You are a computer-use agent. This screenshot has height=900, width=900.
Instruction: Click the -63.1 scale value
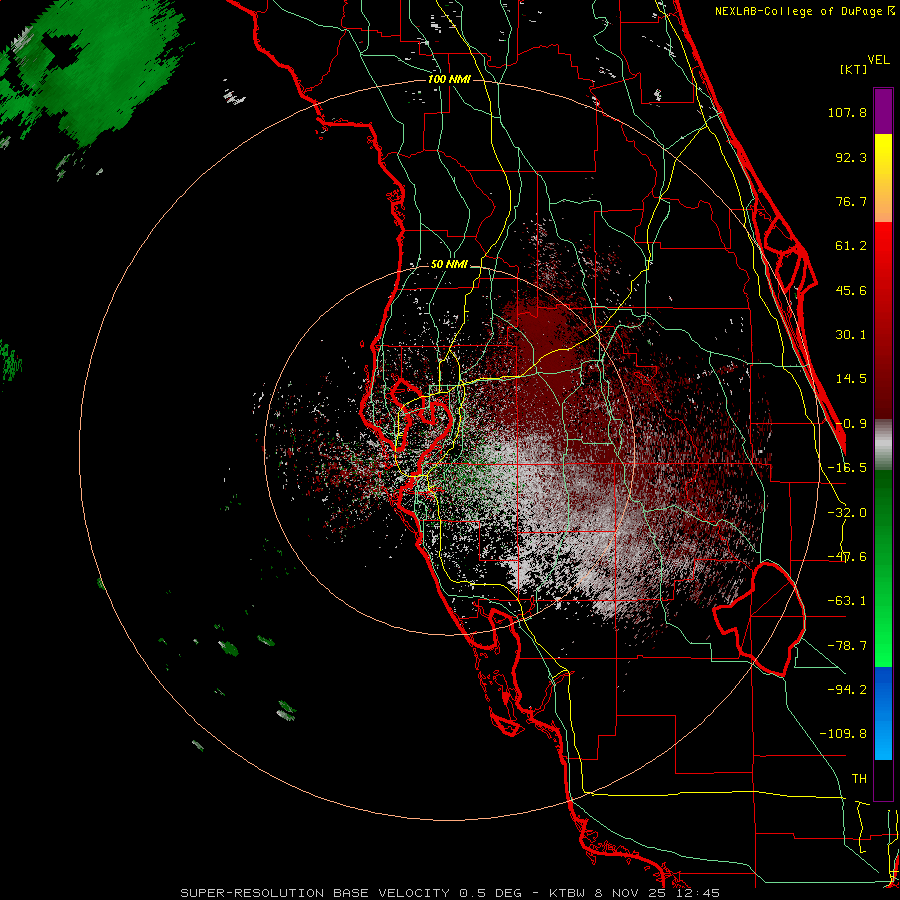pyautogui.click(x=847, y=601)
